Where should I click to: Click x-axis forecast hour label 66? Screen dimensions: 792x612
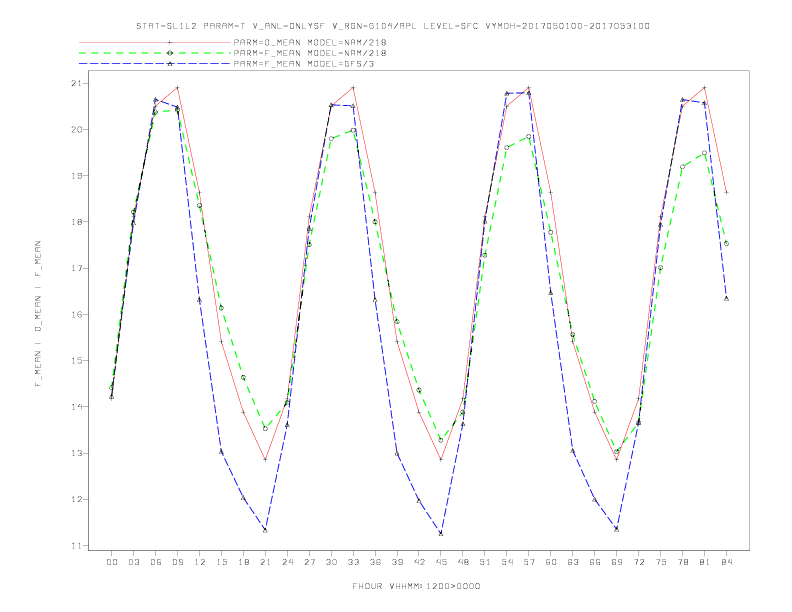pos(595,562)
